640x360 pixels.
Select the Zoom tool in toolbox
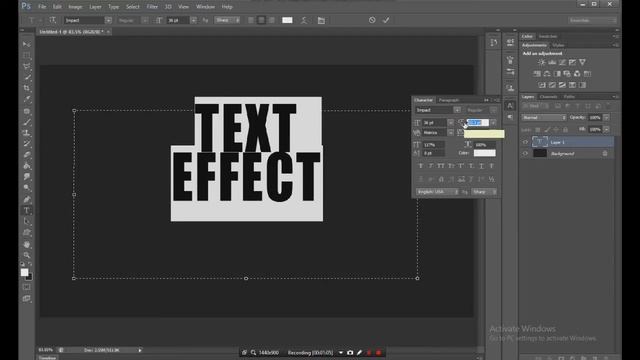tap(27, 256)
